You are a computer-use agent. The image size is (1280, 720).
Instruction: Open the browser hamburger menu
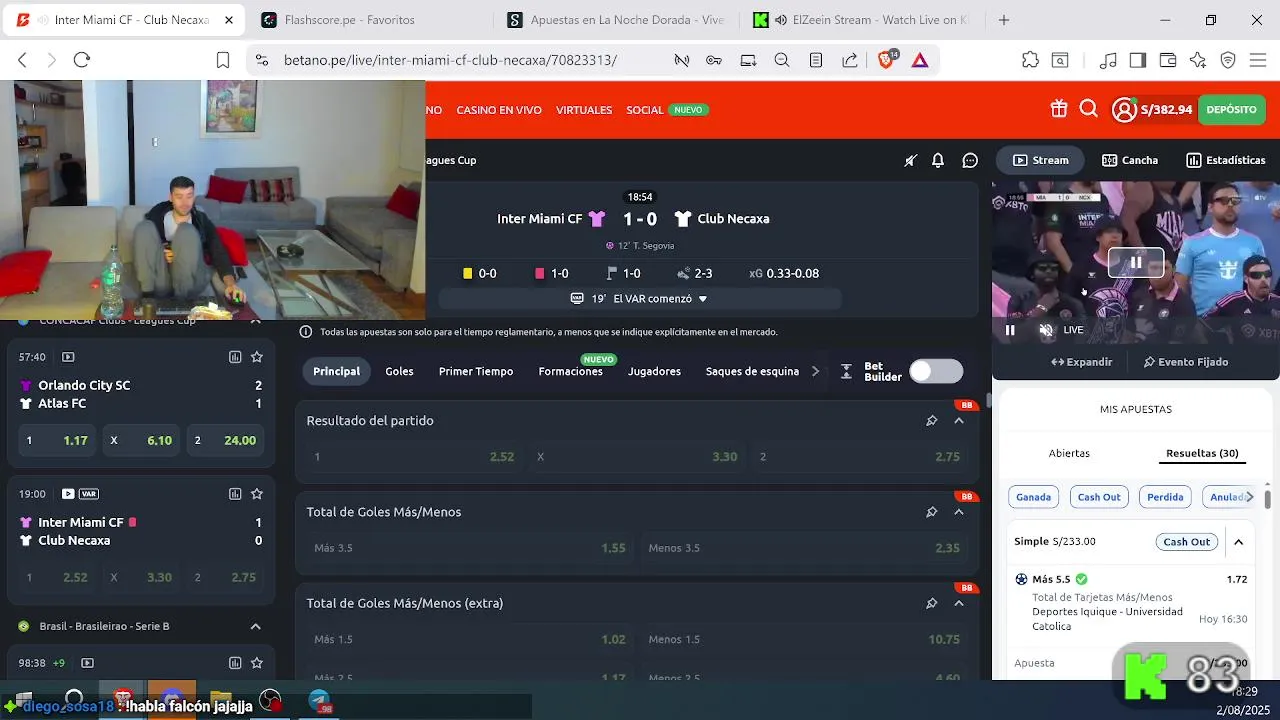(x=1259, y=60)
